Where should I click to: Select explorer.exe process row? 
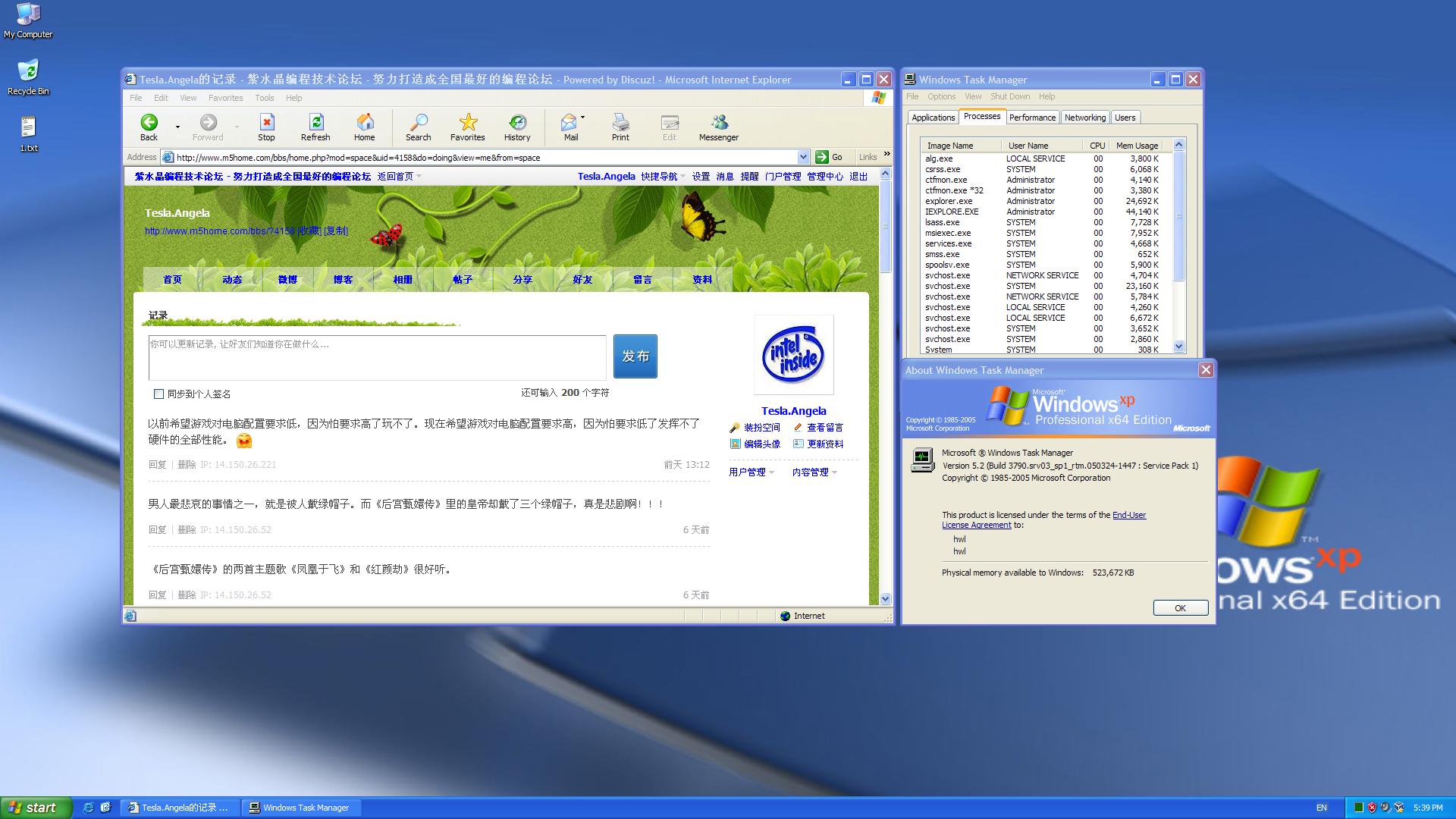[1046, 201]
